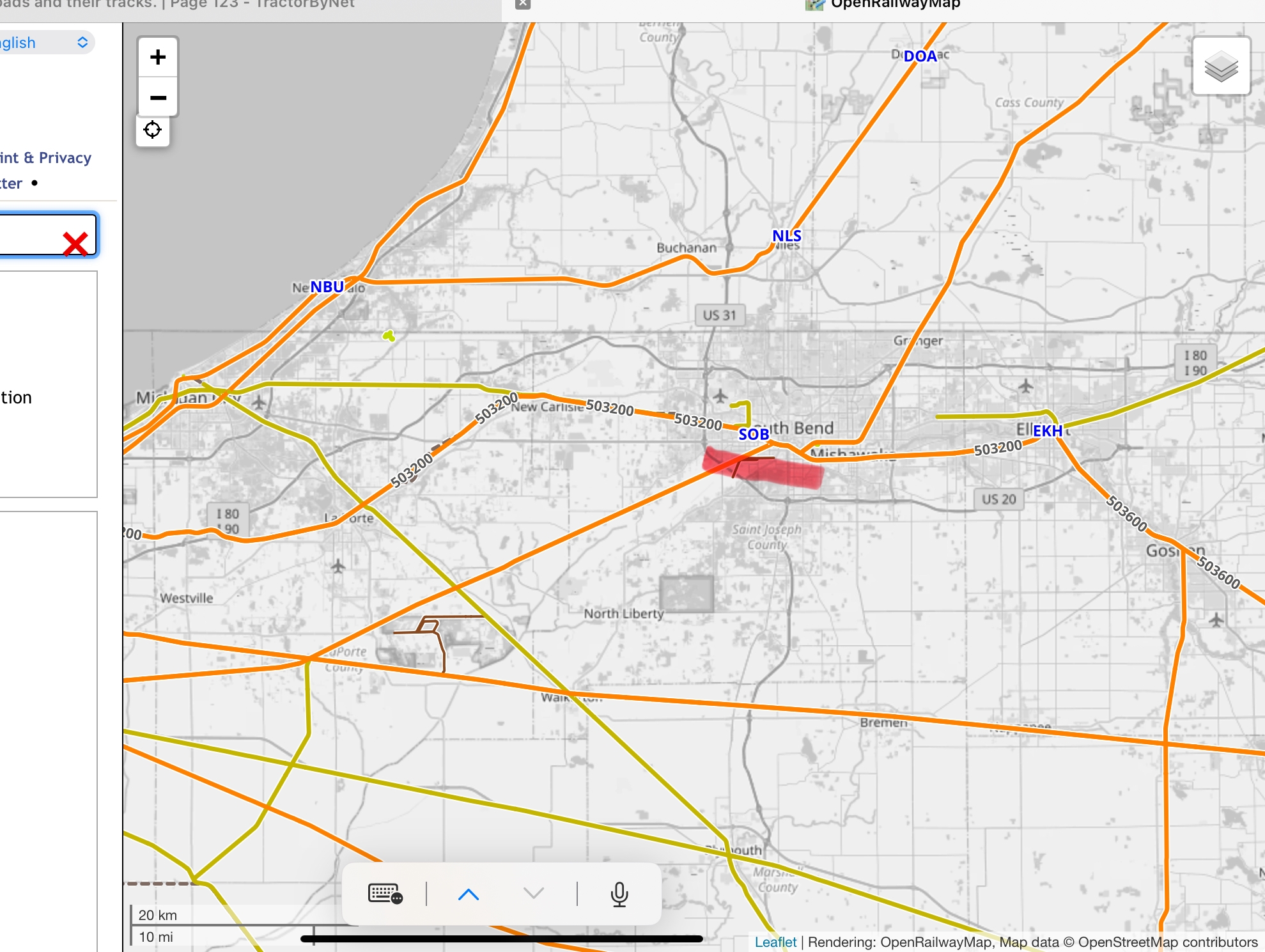
Task: Click the airplane icon near South Bend
Action: tap(720, 396)
